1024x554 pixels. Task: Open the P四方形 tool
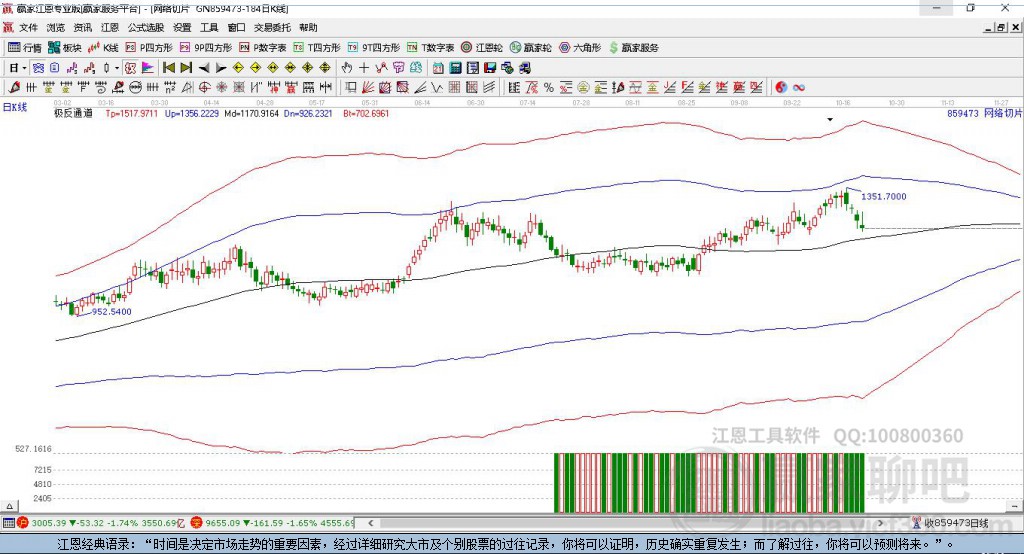(149, 48)
